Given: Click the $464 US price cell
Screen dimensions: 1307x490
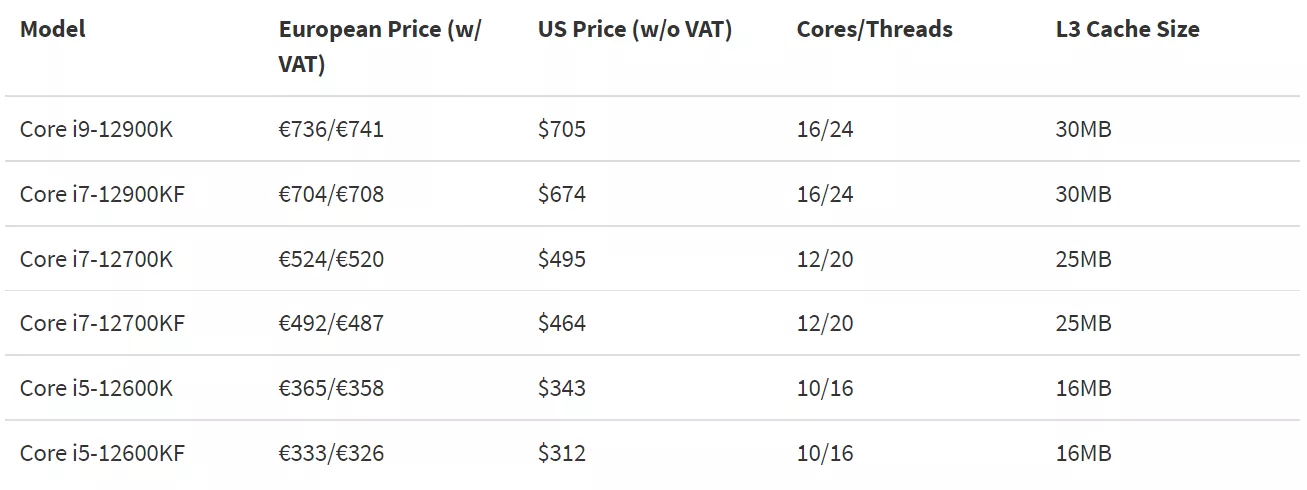Looking at the screenshot, I should [x=562, y=323].
